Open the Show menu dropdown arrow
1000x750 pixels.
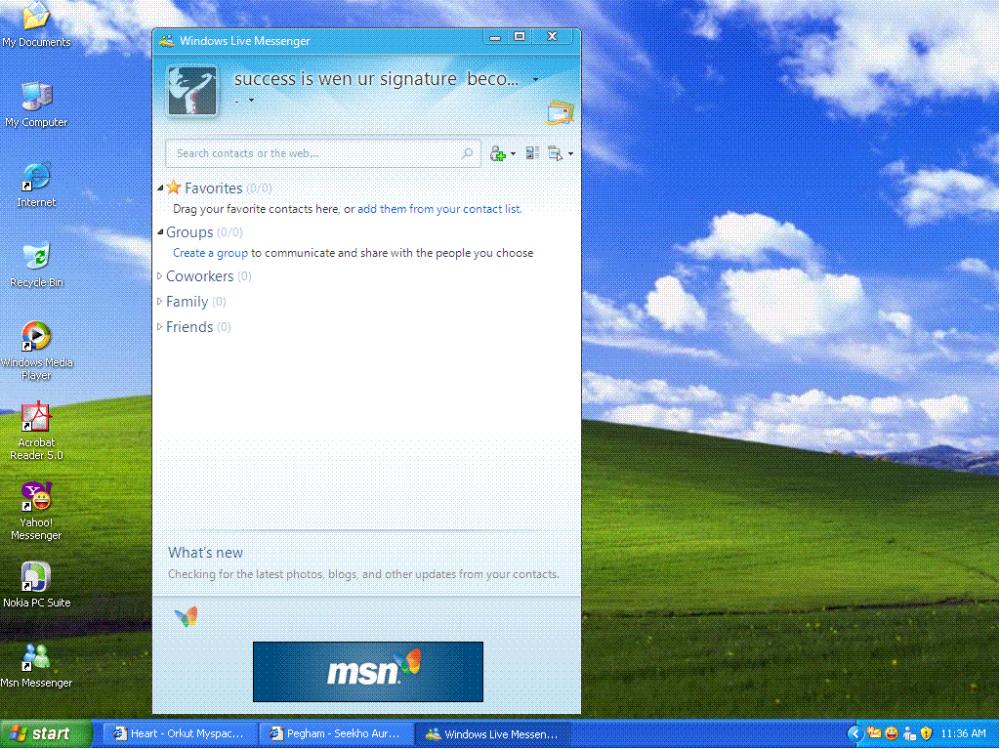point(570,154)
